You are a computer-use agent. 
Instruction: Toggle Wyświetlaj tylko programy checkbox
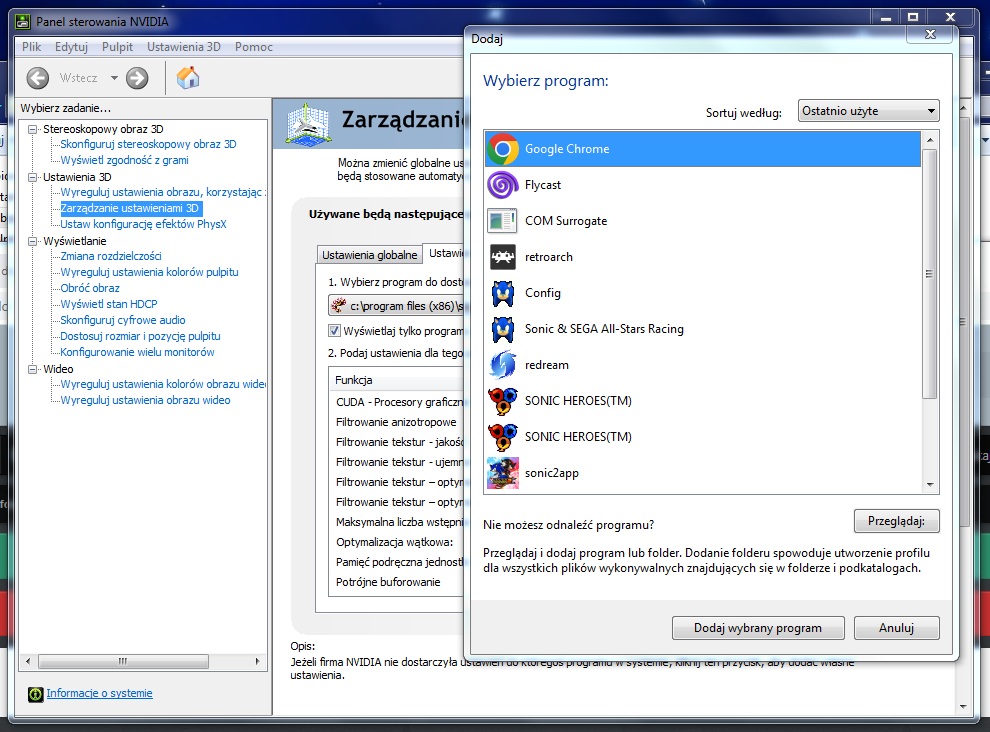click(x=335, y=330)
